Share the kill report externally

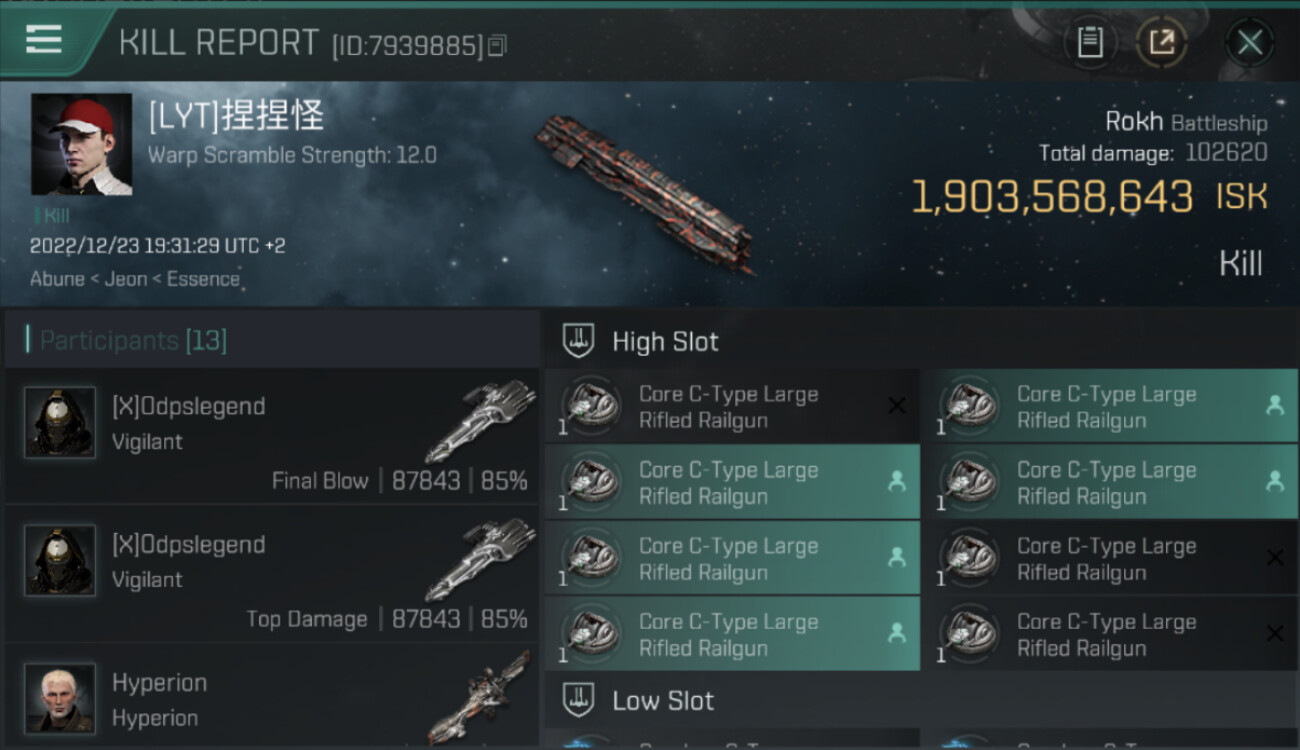[x=1161, y=43]
